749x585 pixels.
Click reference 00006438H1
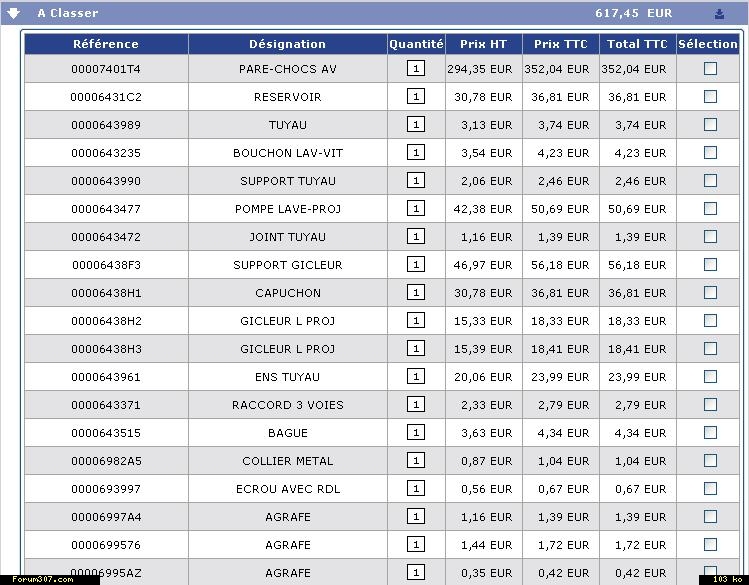click(107, 293)
